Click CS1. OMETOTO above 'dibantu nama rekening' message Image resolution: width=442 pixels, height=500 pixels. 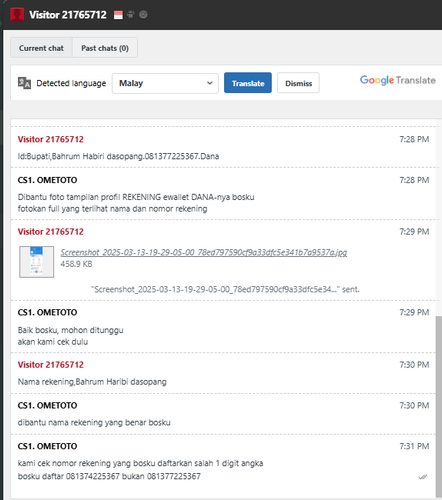(x=47, y=406)
